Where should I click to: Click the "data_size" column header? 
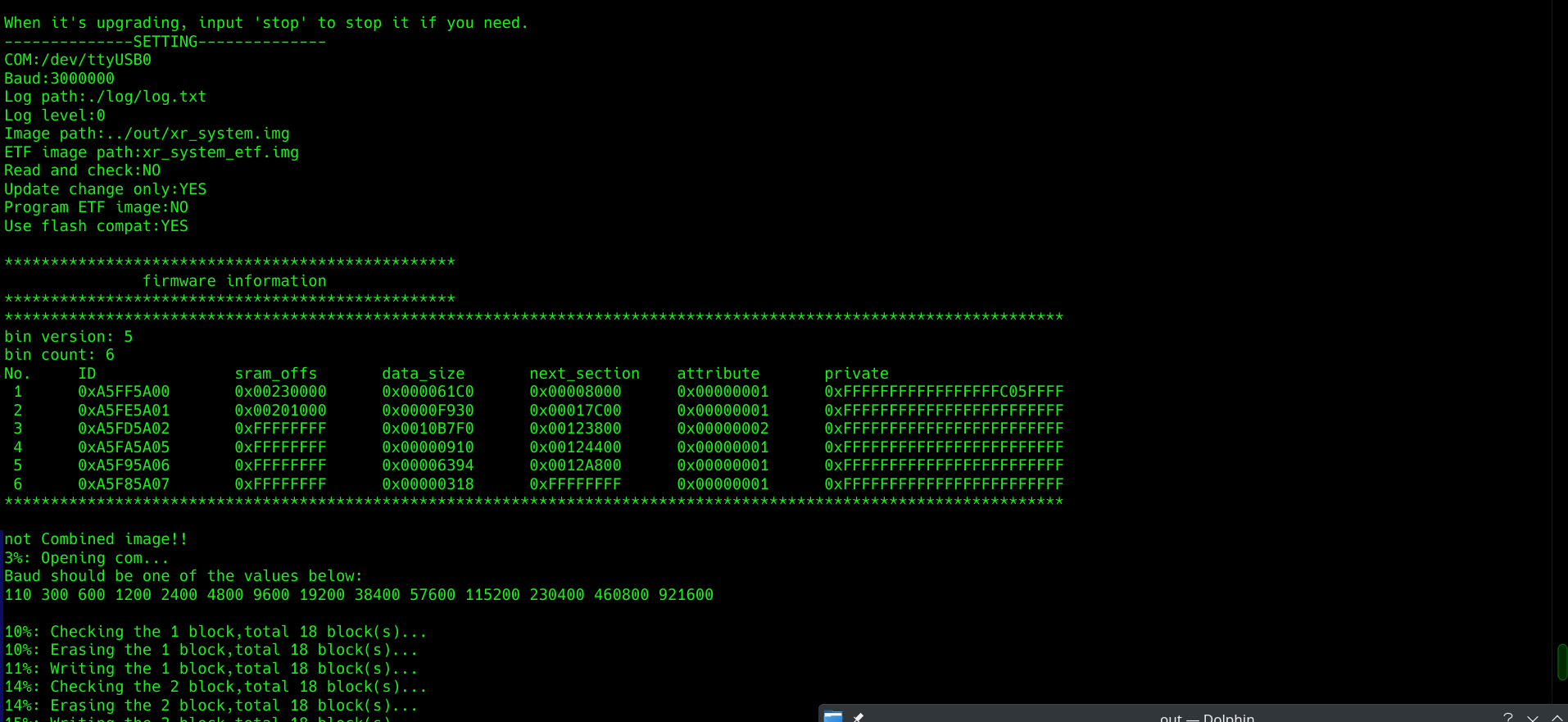tap(424, 374)
